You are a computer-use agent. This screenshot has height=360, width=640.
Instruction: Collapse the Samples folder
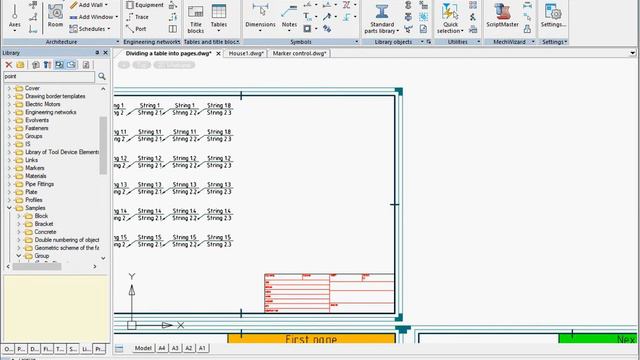pos(9,208)
